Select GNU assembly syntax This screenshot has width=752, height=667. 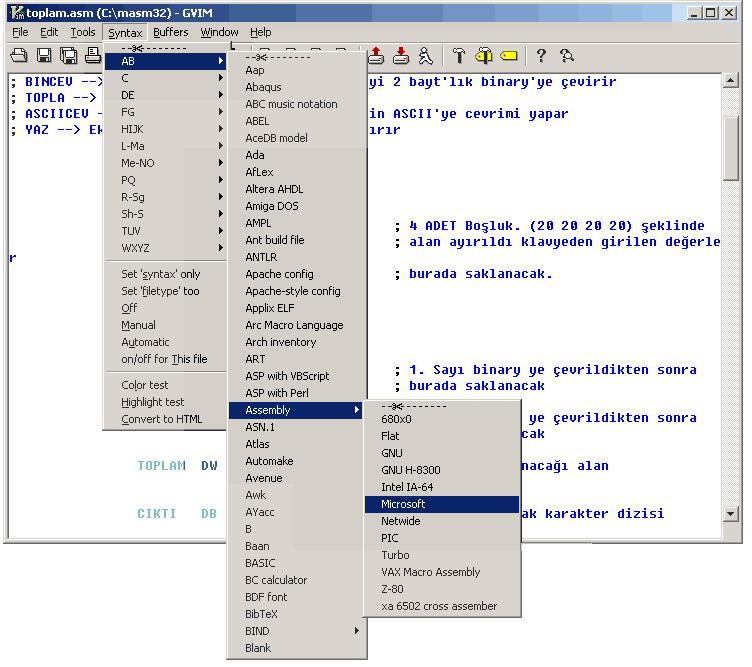point(442,453)
